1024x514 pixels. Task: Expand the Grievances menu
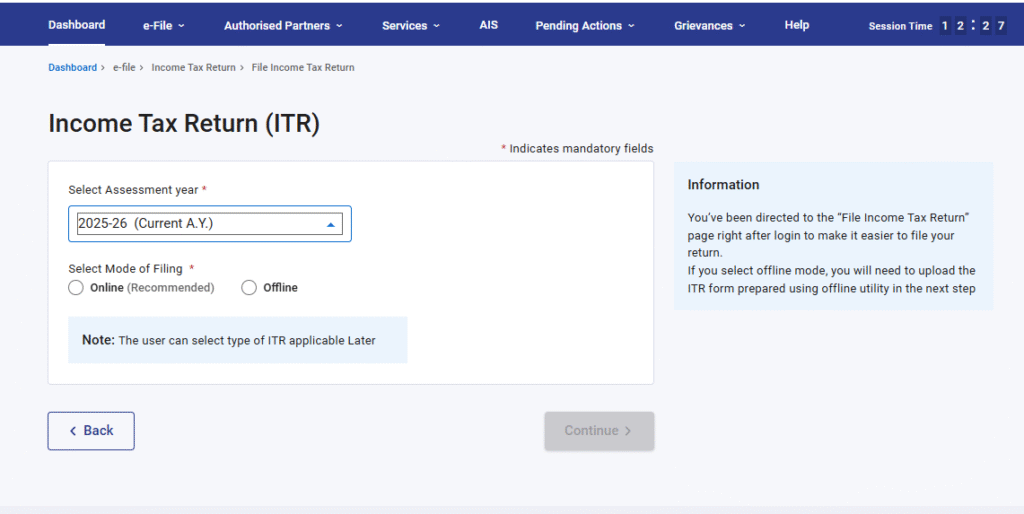[x=709, y=26]
